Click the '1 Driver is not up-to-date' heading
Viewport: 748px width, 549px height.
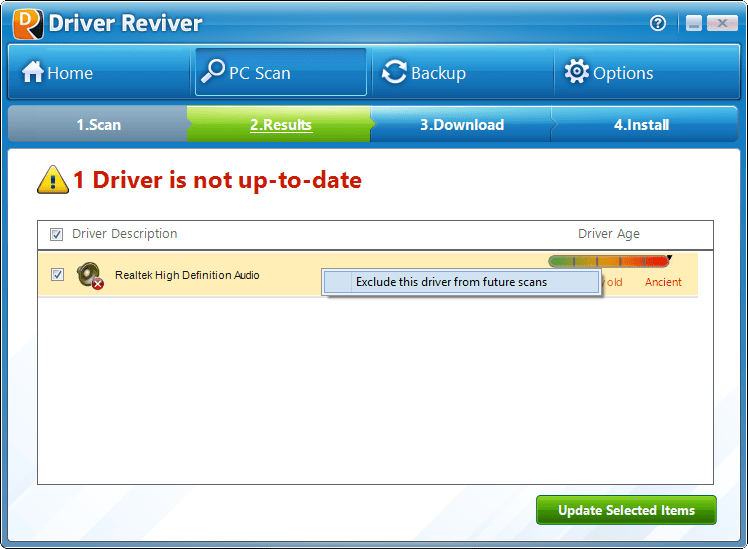coord(218,180)
